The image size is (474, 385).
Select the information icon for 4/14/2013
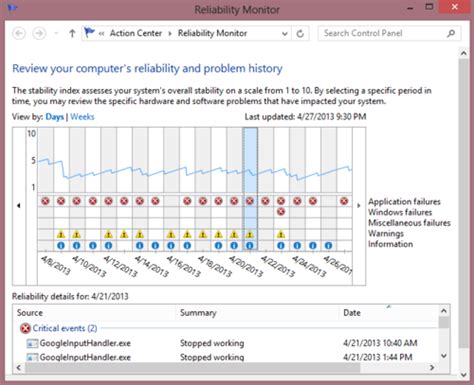tap(140, 246)
